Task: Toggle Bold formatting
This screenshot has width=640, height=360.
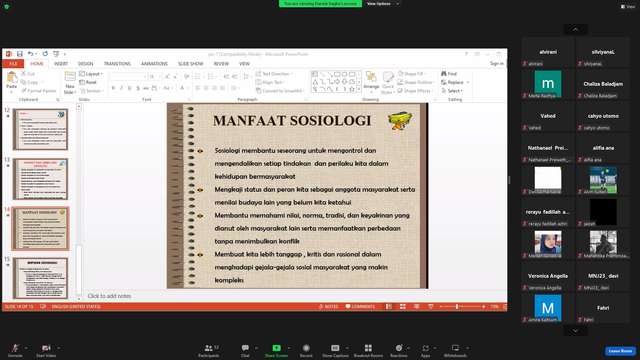Action: point(113,88)
